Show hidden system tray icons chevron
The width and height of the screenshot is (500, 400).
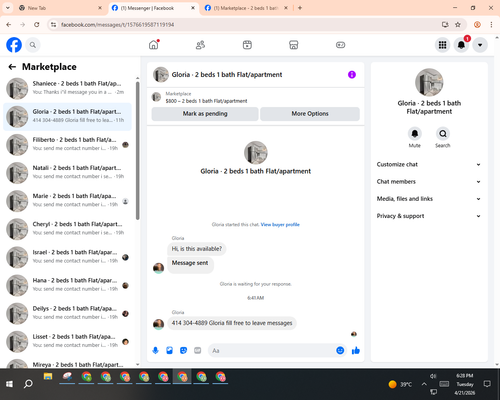424,384
